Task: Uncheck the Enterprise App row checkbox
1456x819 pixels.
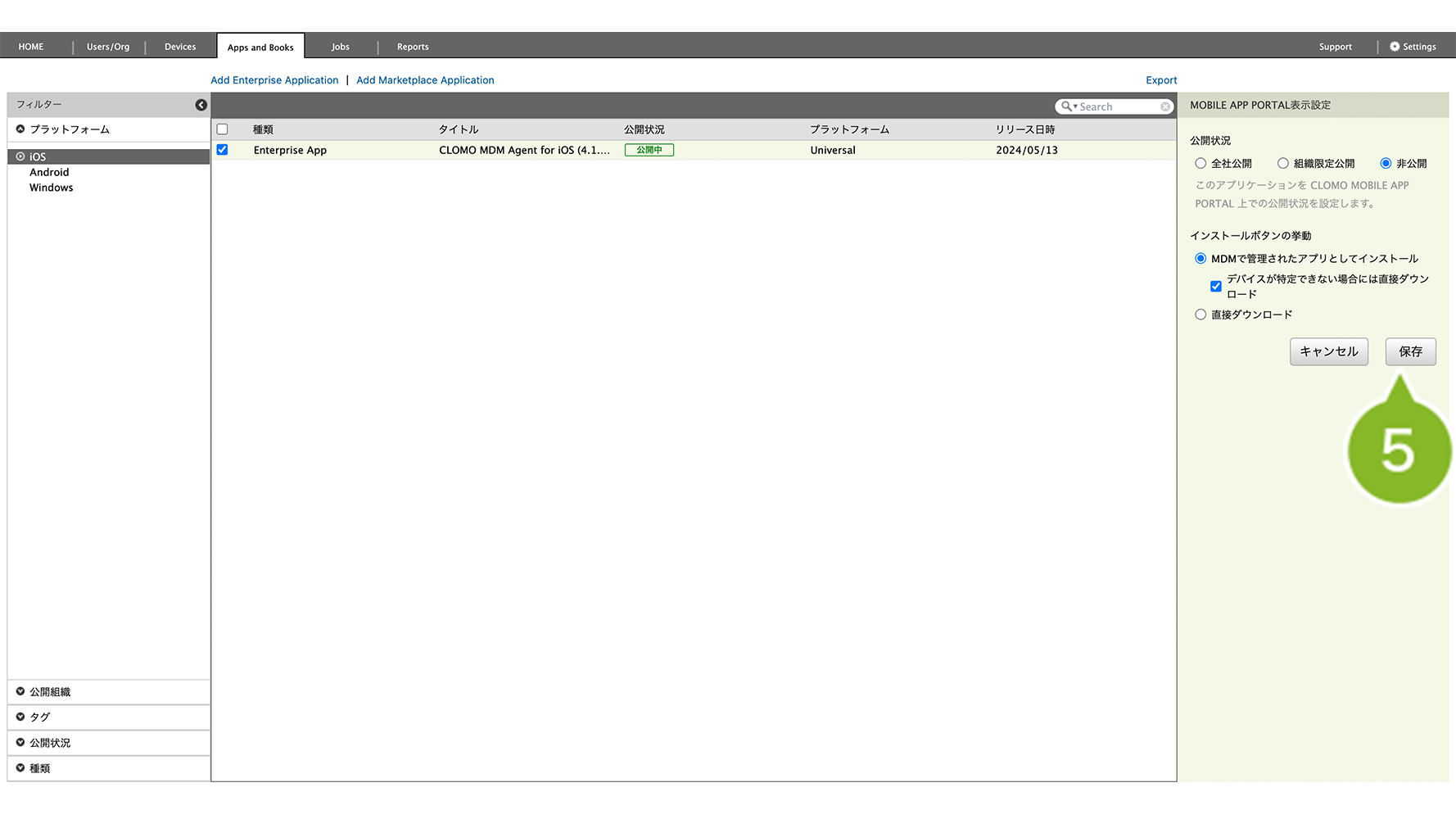Action: click(222, 150)
